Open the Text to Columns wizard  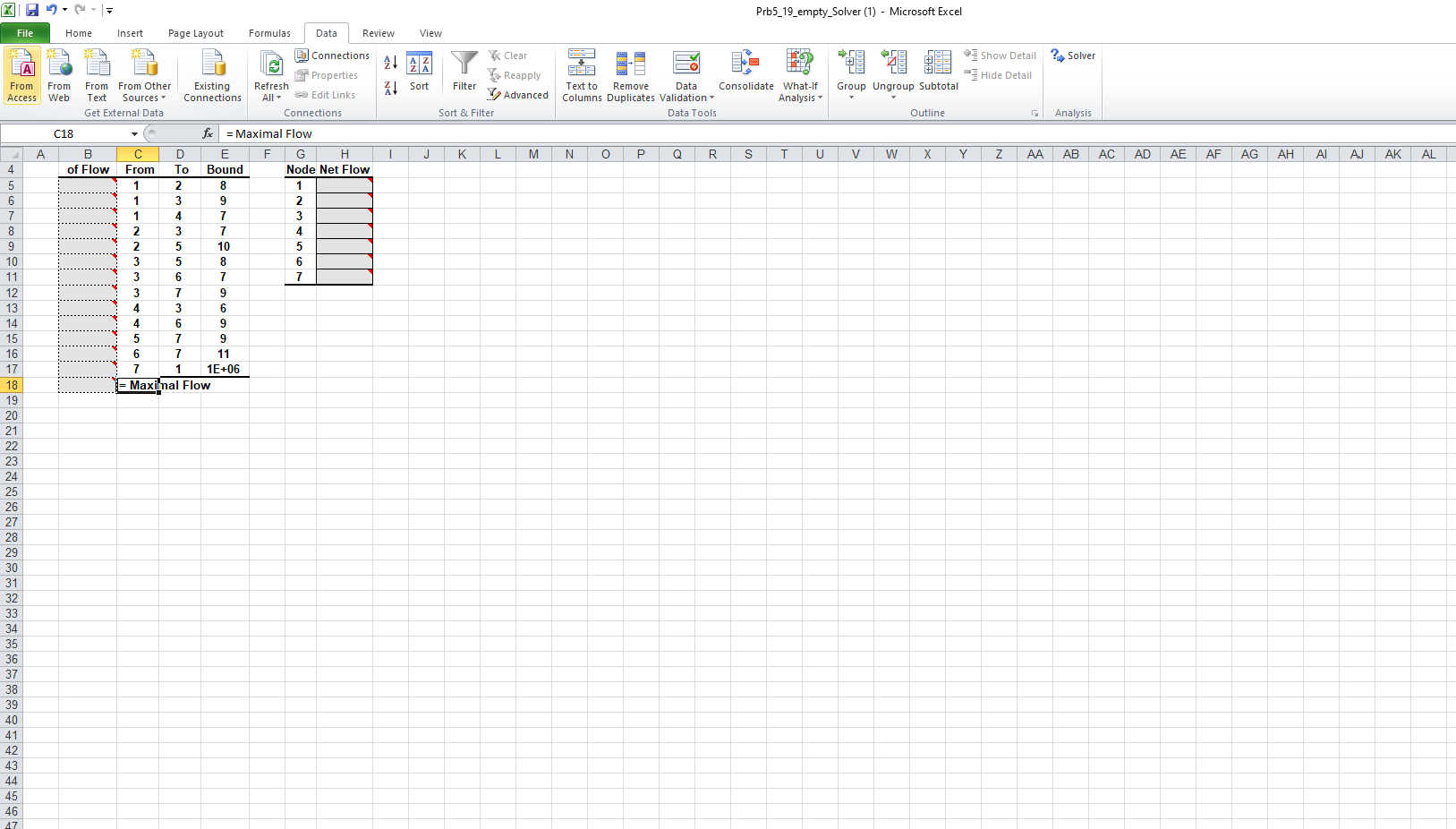(x=581, y=75)
